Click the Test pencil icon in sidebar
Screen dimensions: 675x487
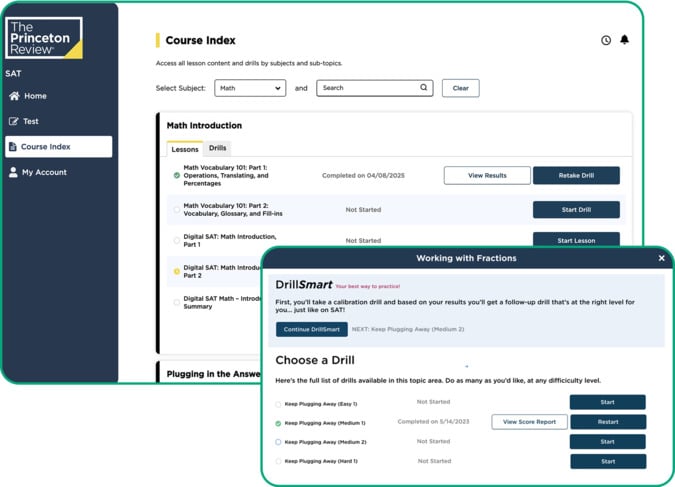[x=14, y=121]
